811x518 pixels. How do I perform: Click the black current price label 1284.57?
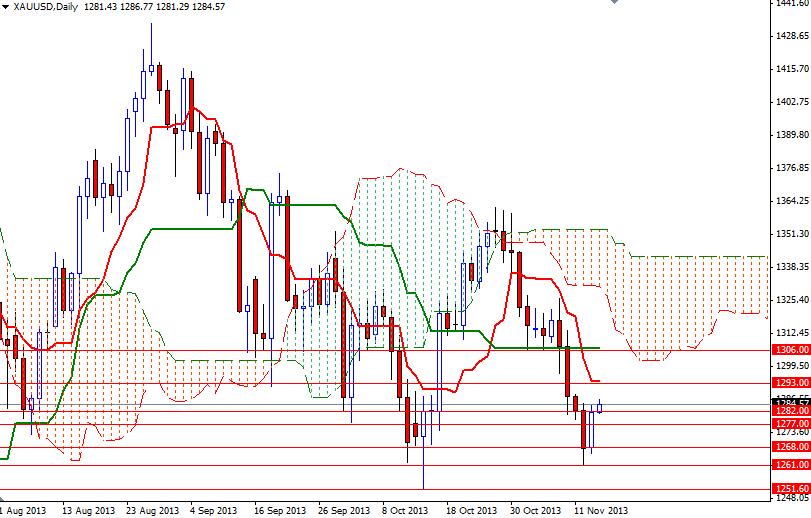791,402
